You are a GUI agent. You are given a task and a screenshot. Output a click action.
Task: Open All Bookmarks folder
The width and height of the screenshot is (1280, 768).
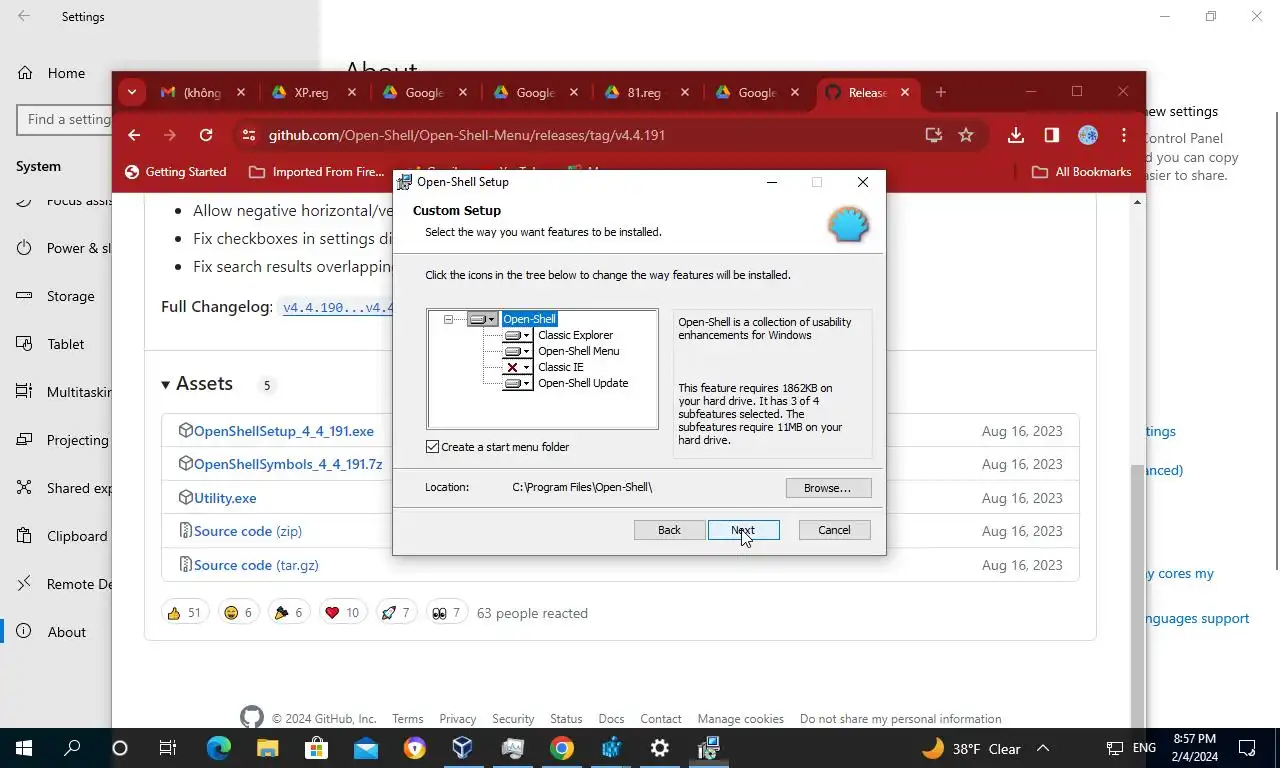[x=1082, y=172]
